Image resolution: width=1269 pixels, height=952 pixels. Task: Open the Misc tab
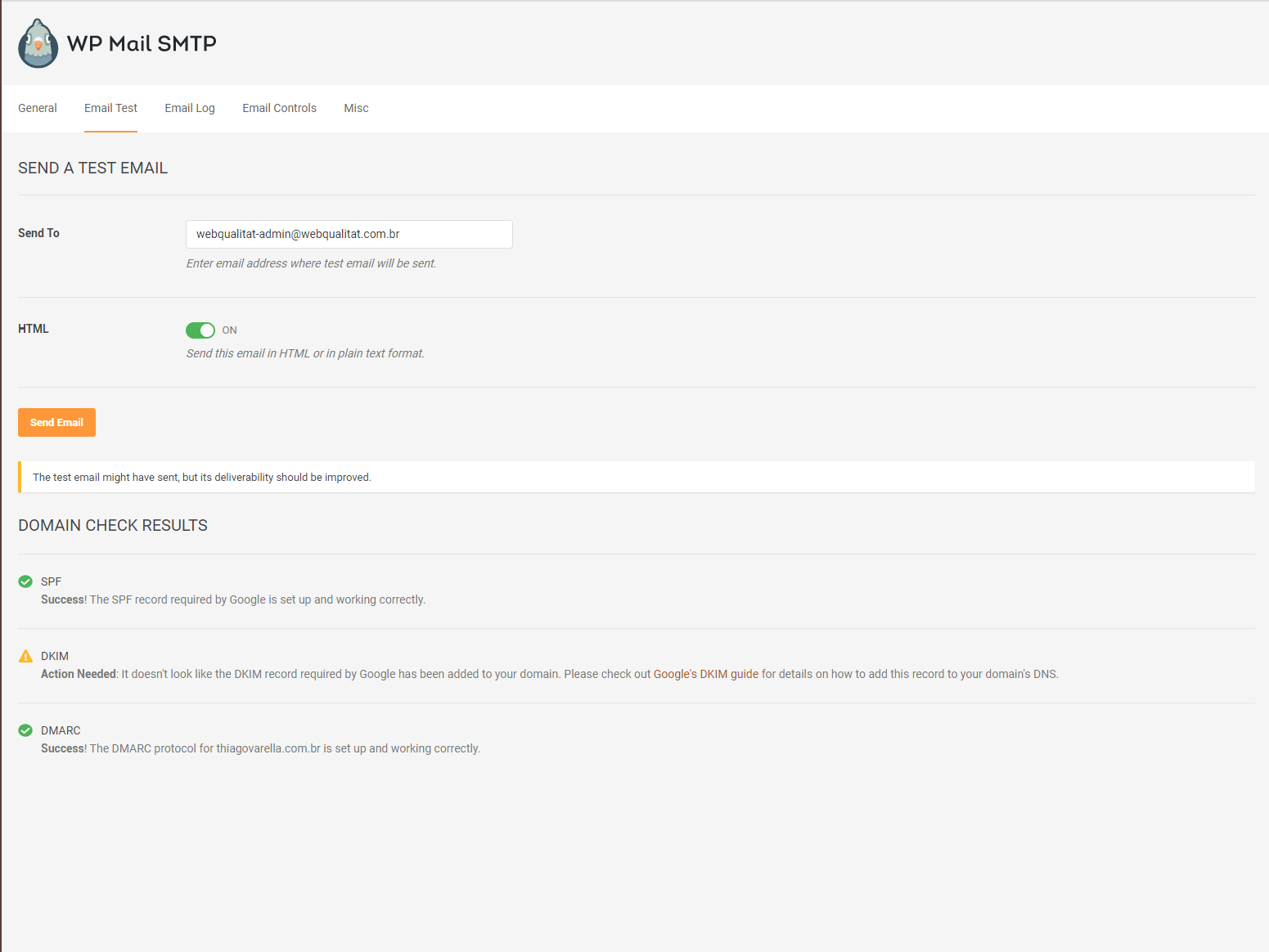click(356, 108)
